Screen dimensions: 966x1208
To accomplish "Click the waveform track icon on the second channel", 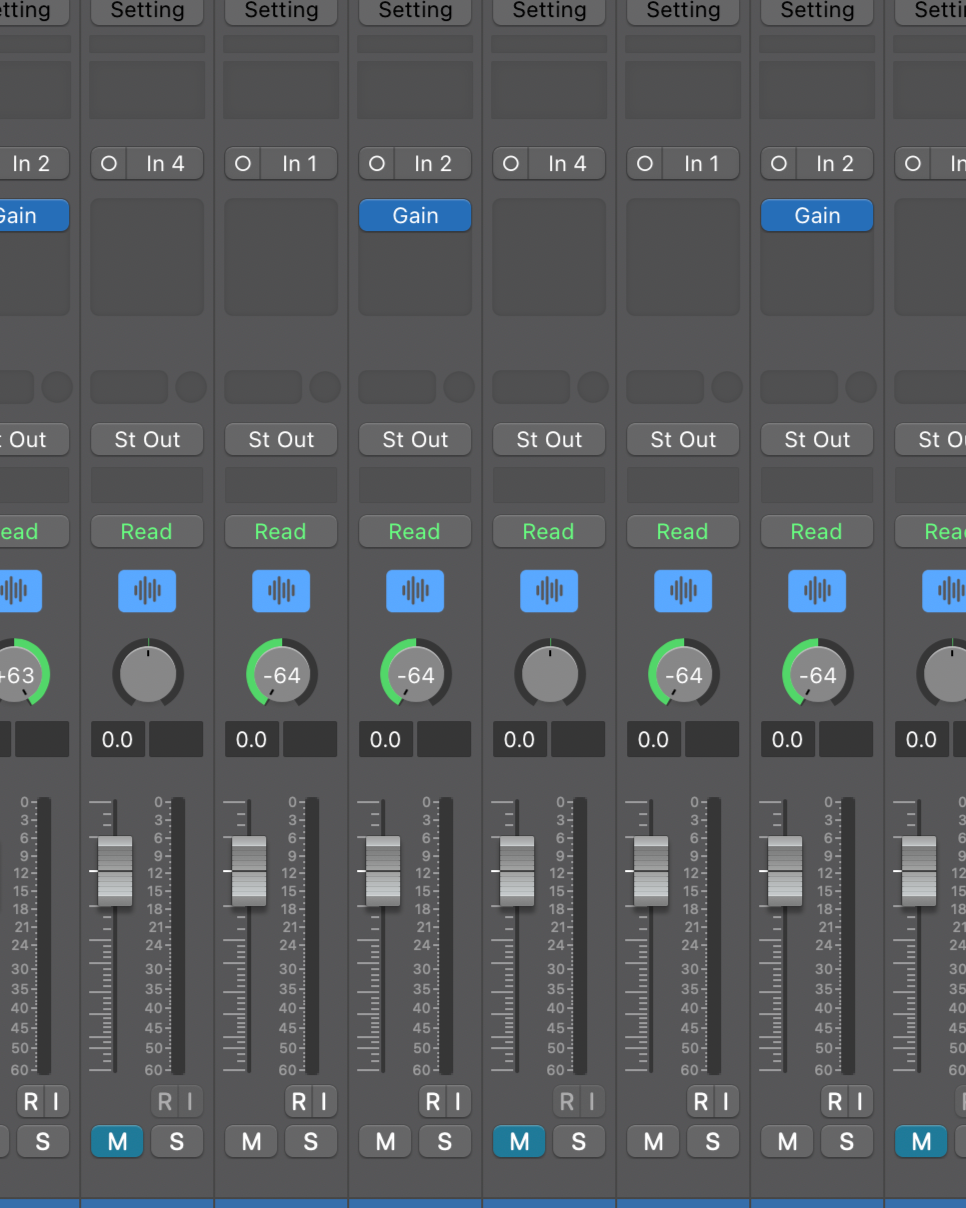I will [x=147, y=591].
